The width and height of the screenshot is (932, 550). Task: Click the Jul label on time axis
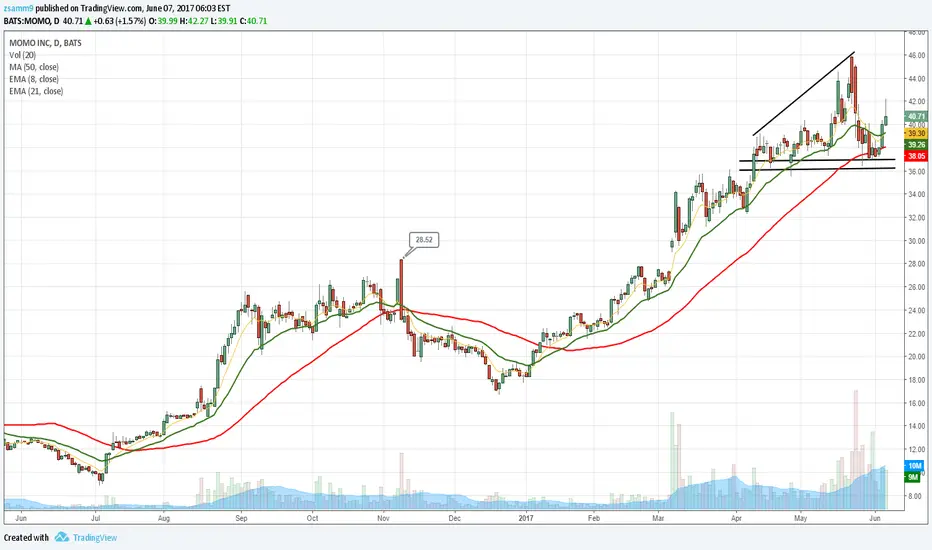tap(96, 518)
